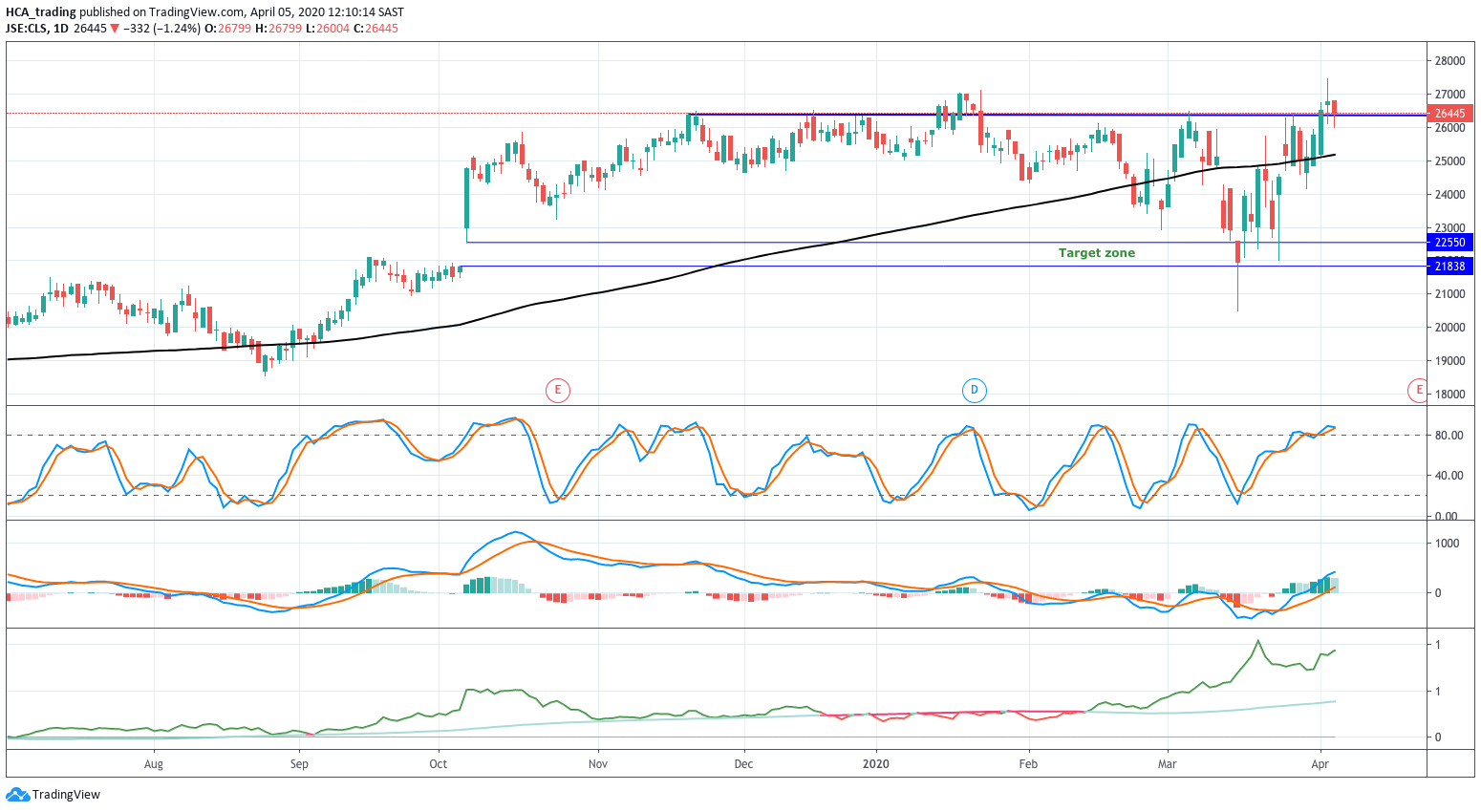Click the 2020 time axis label
The image size is (1481, 812).
[x=876, y=764]
